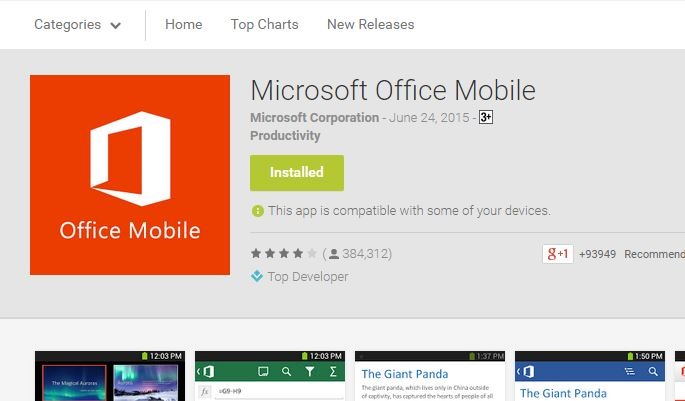The width and height of the screenshot is (685, 401).
Task: Click the Office Mobile app logo
Action: (130, 175)
